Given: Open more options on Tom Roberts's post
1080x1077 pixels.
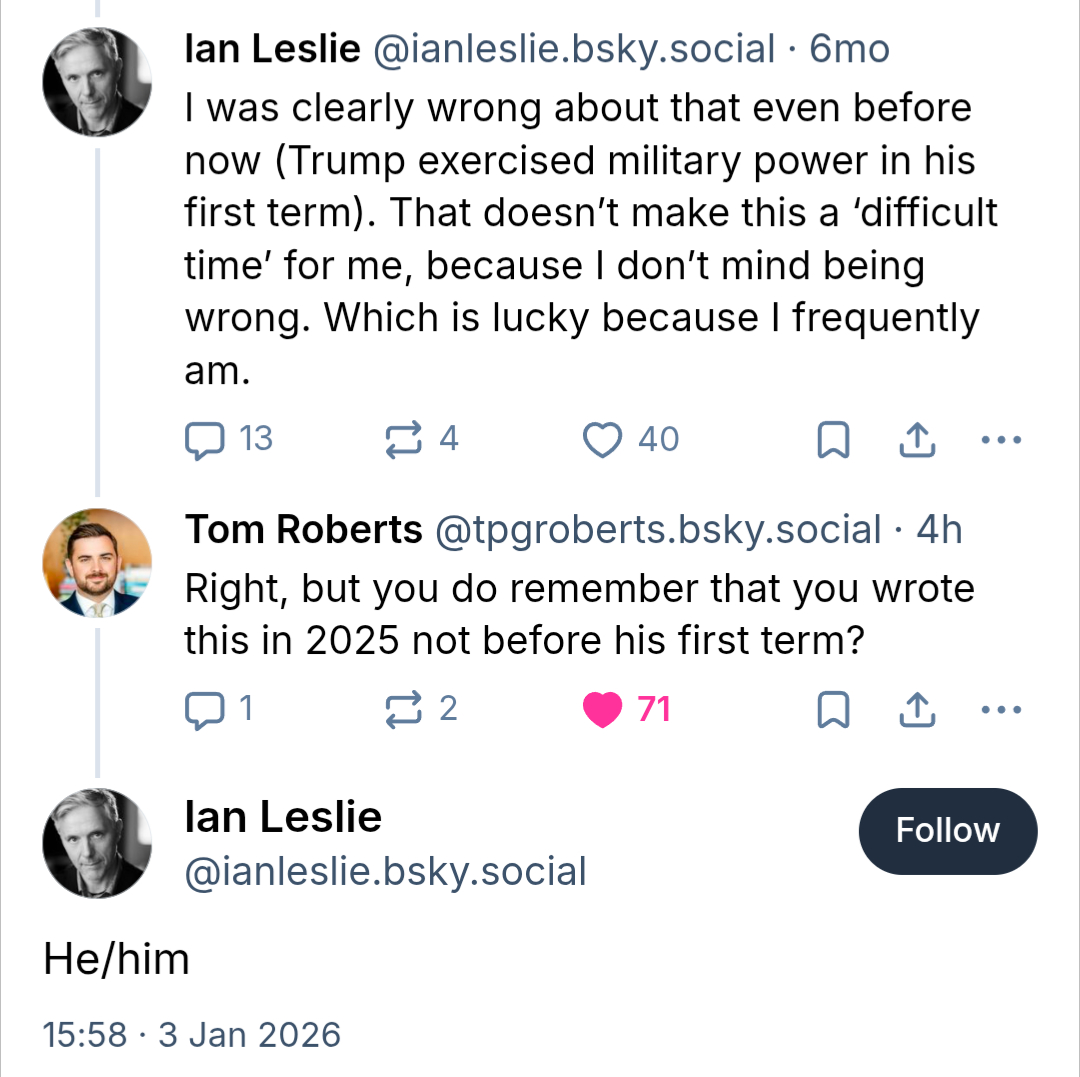Looking at the screenshot, I should coord(1001,710).
